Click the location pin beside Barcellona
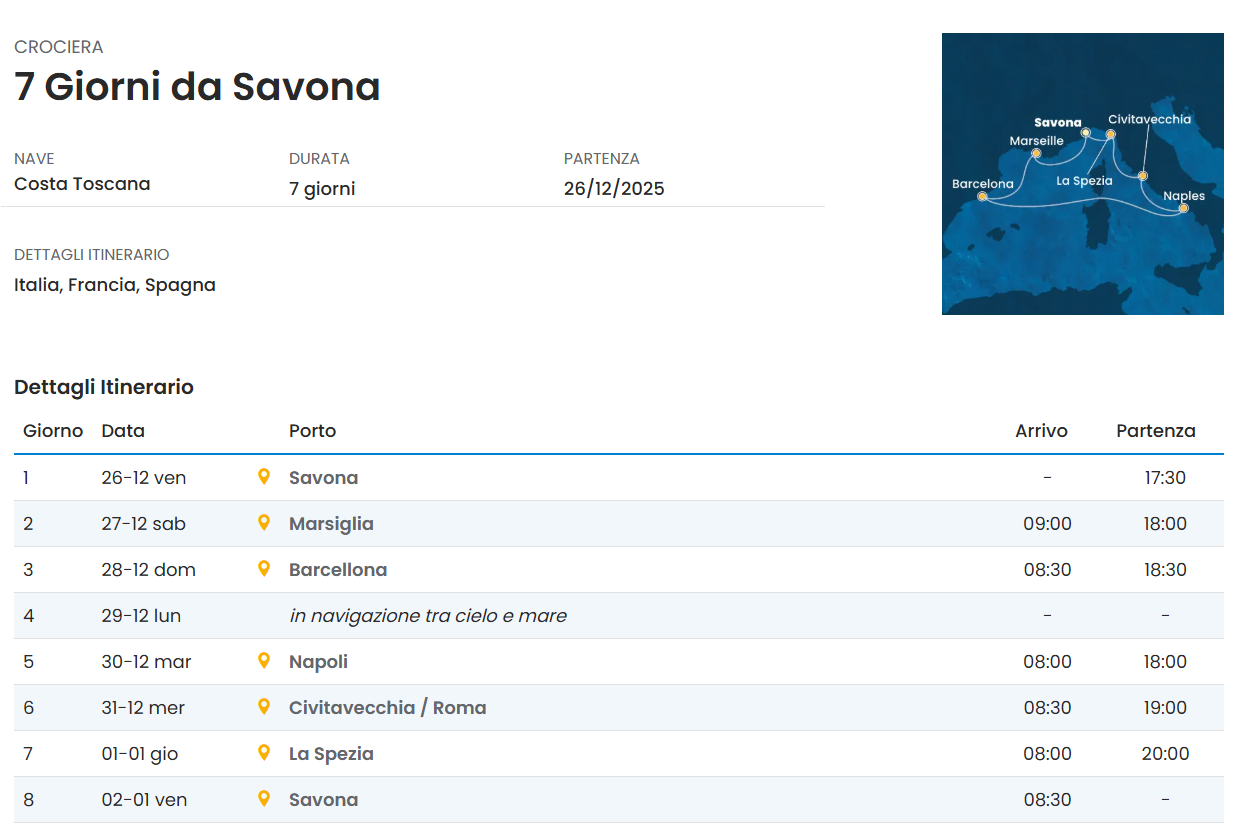Image resolution: width=1242 pixels, height=838 pixels. (x=264, y=568)
